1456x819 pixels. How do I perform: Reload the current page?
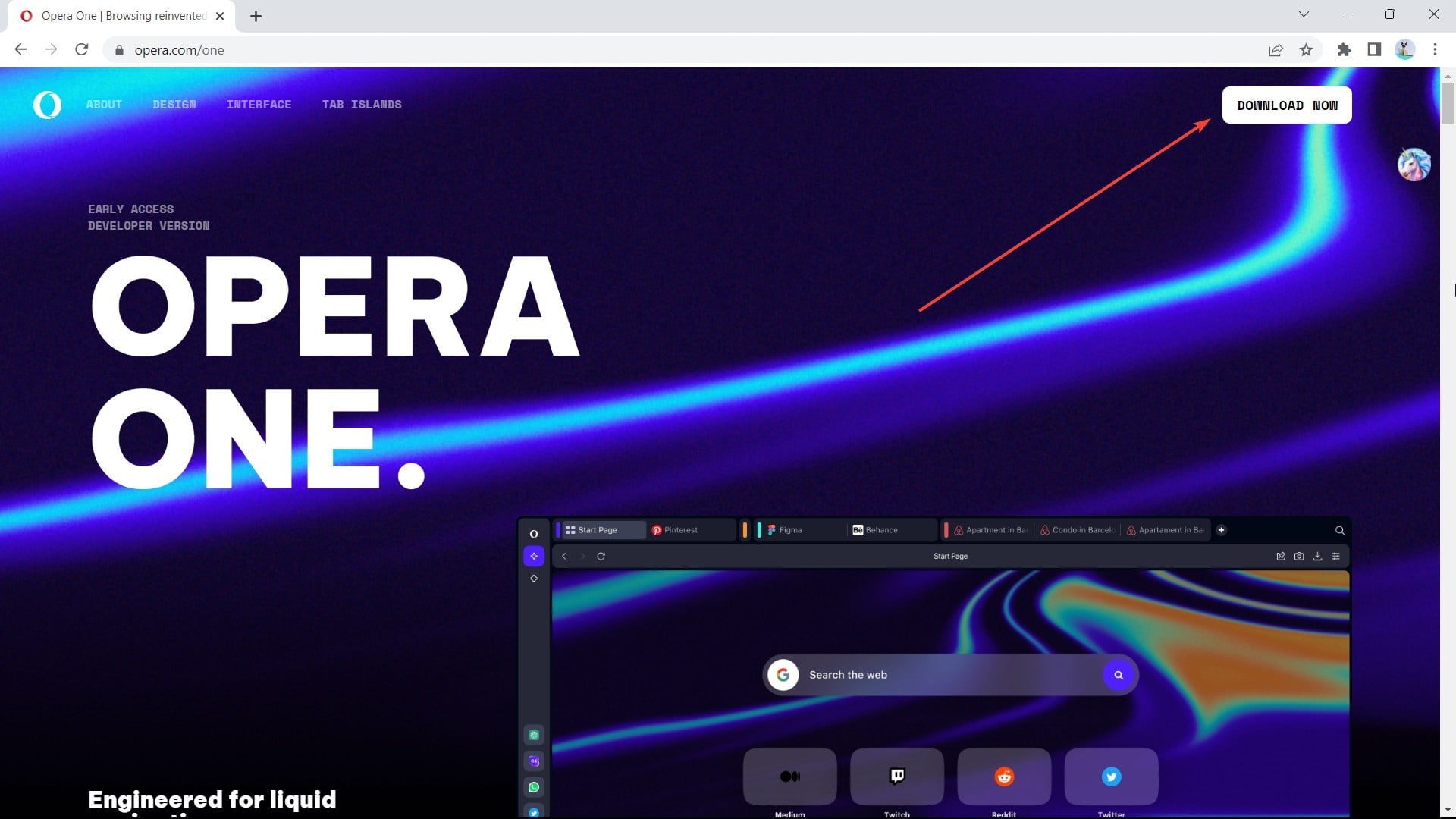point(82,50)
